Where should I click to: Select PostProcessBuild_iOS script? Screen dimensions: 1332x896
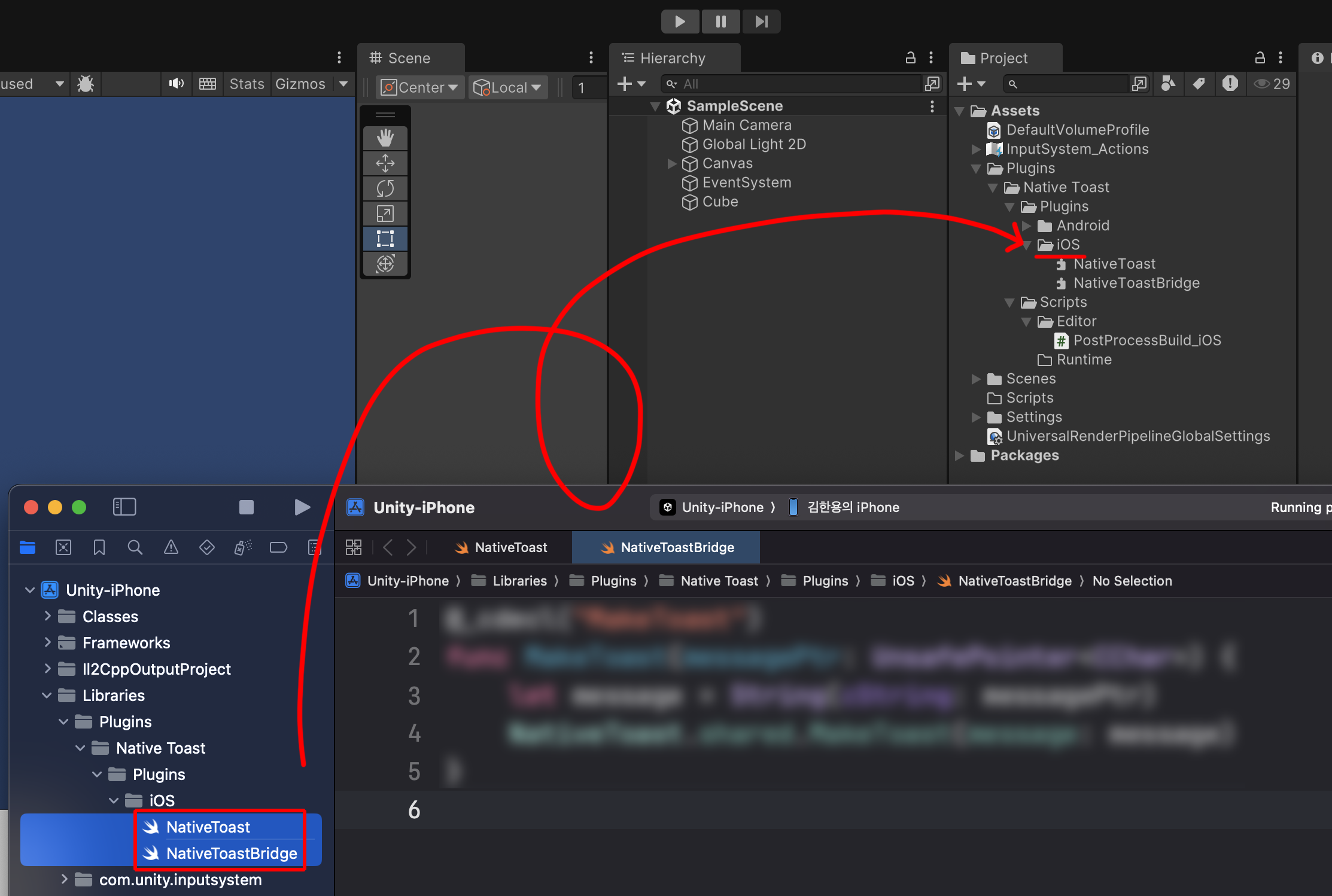[1138, 340]
